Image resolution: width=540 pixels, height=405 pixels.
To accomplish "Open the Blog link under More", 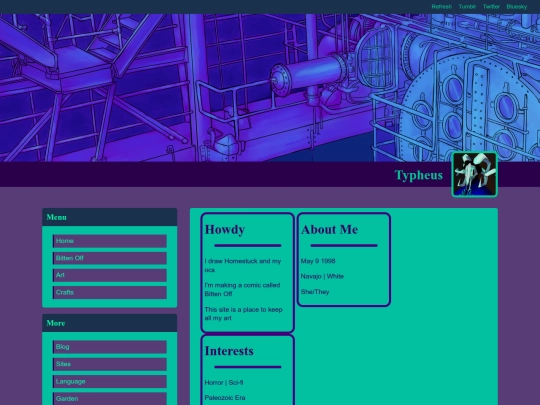I will pyautogui.click(x=110, y=347).
